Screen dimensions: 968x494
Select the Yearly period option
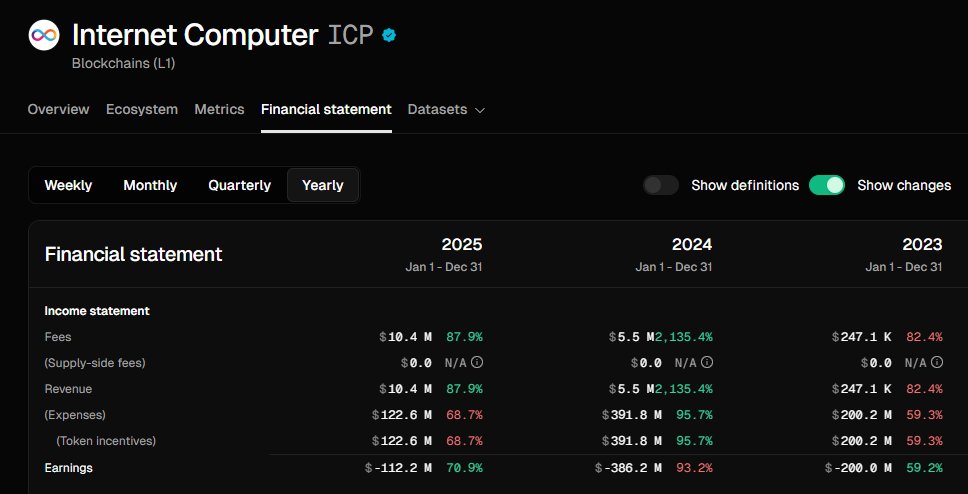click(x=322, y=185)
